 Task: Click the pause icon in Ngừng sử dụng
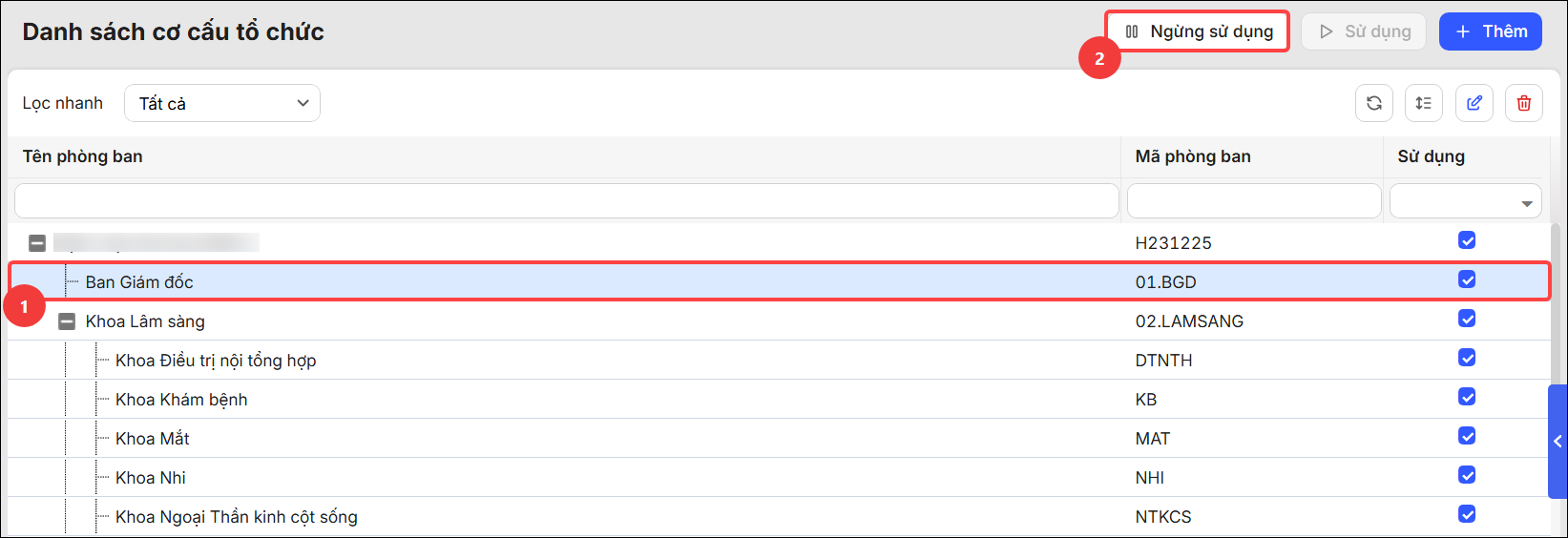(1132, 31)
